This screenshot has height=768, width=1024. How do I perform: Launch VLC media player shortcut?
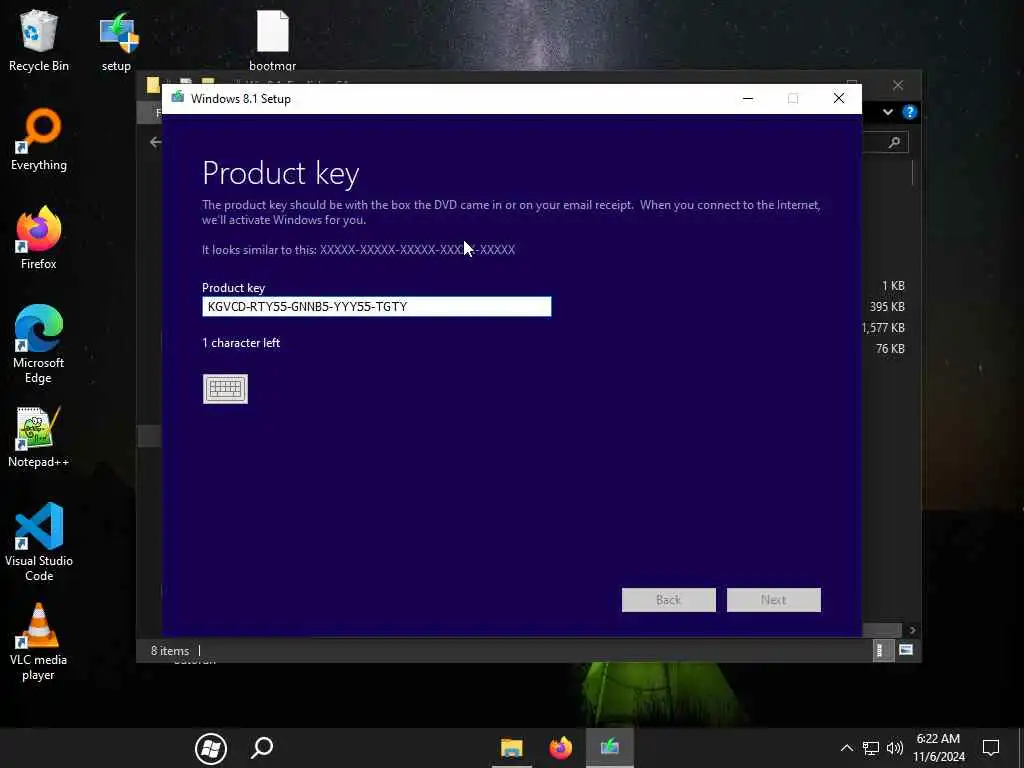point(39,642)
